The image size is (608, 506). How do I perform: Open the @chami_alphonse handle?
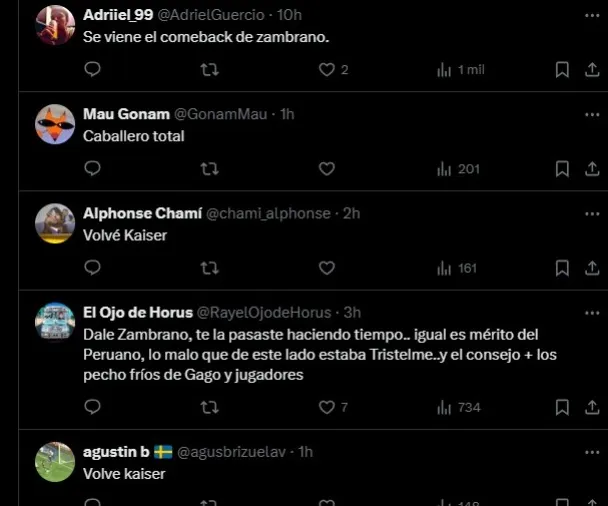270,213
